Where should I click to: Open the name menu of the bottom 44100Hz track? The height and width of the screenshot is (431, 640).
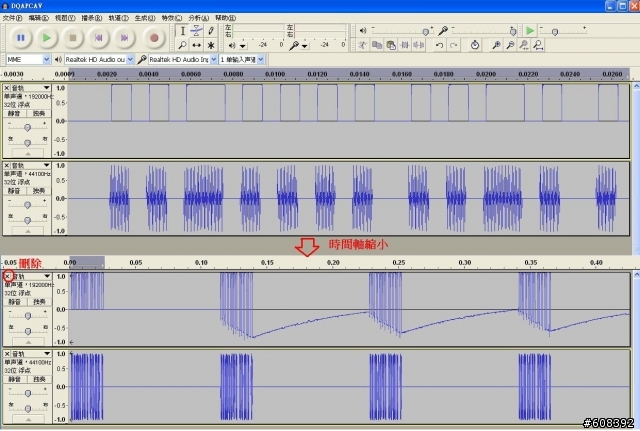pos(31,354)
